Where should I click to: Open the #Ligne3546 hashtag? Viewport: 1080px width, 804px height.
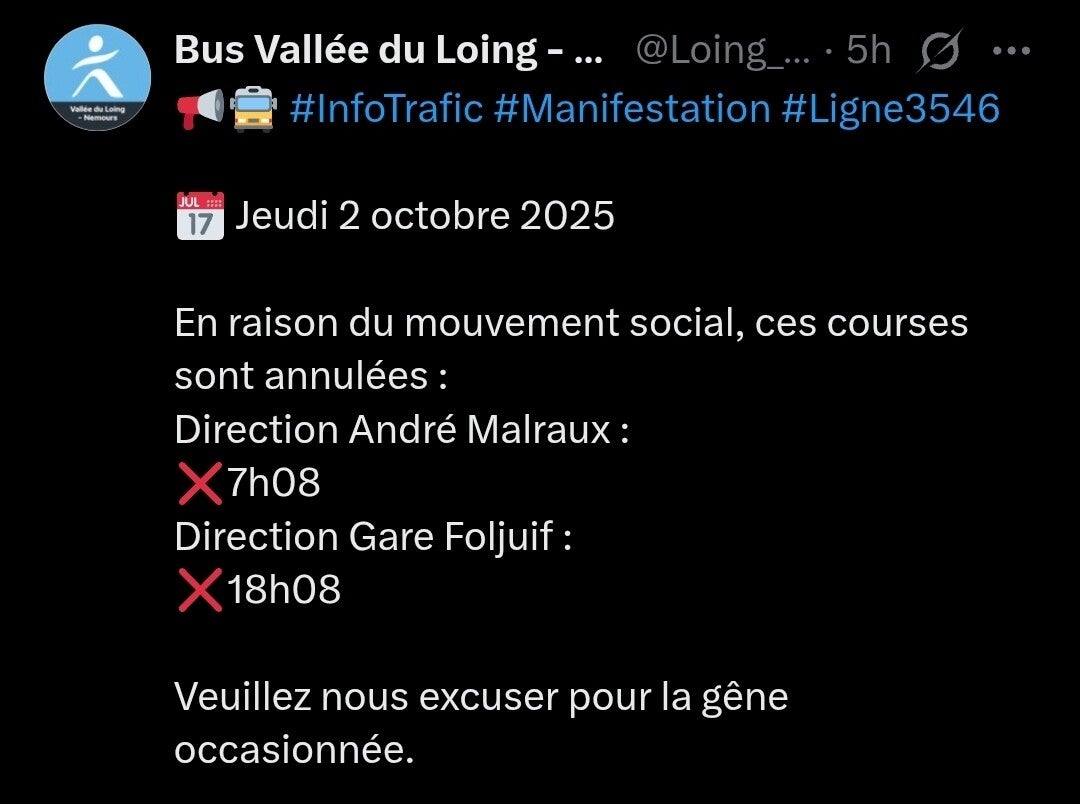[x=890, y=108]
